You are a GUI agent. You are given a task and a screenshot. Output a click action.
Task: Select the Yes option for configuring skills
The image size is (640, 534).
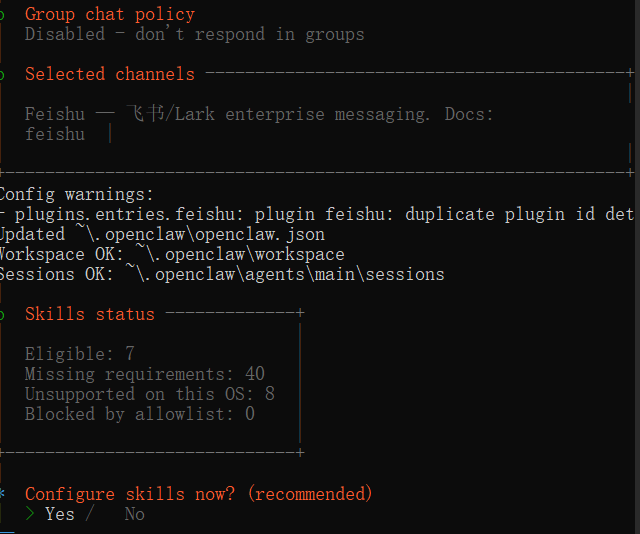pos(59,514)
